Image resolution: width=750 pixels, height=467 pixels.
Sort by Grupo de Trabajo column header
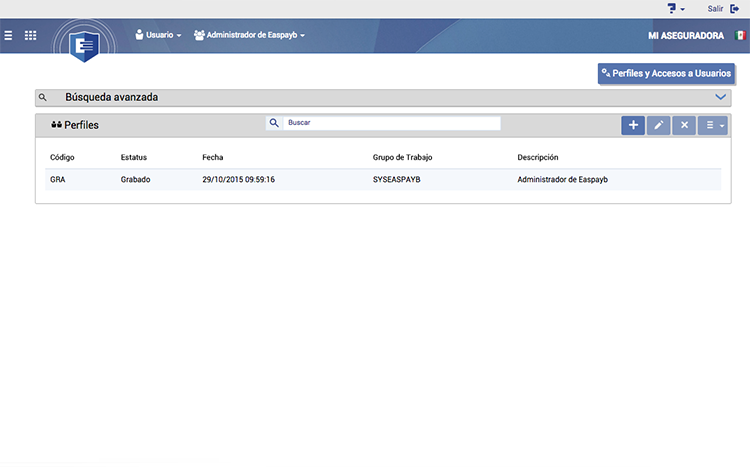[x=402, y=157]
